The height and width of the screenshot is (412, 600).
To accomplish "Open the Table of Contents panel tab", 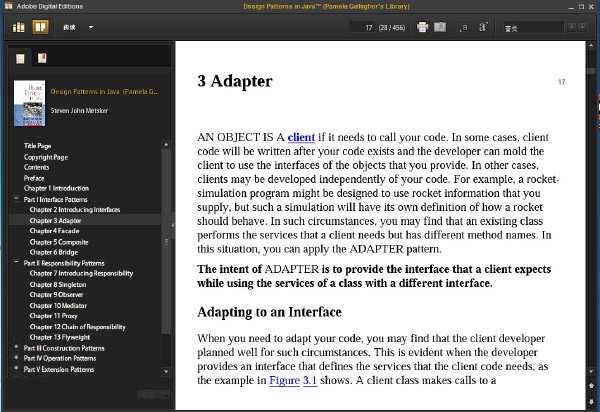I will pyautogui.click(x=20, y=58).
